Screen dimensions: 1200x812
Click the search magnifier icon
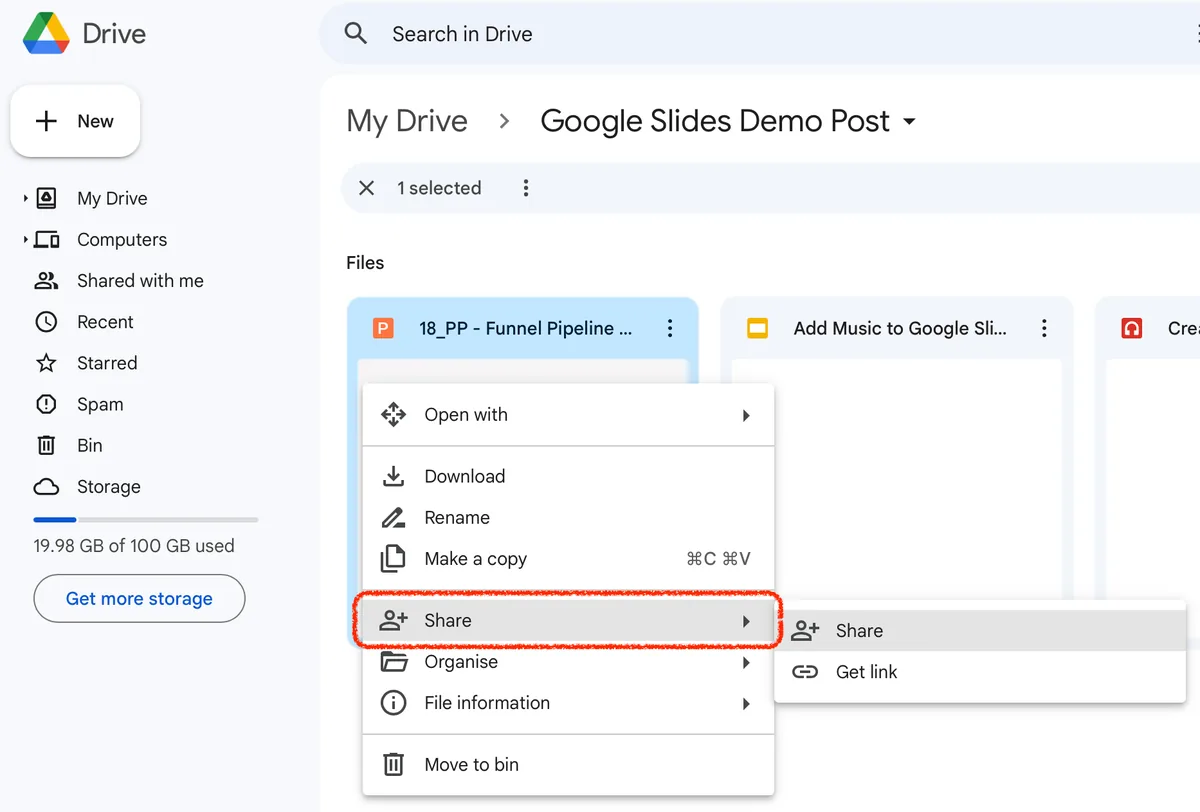[x=356, y=34]
